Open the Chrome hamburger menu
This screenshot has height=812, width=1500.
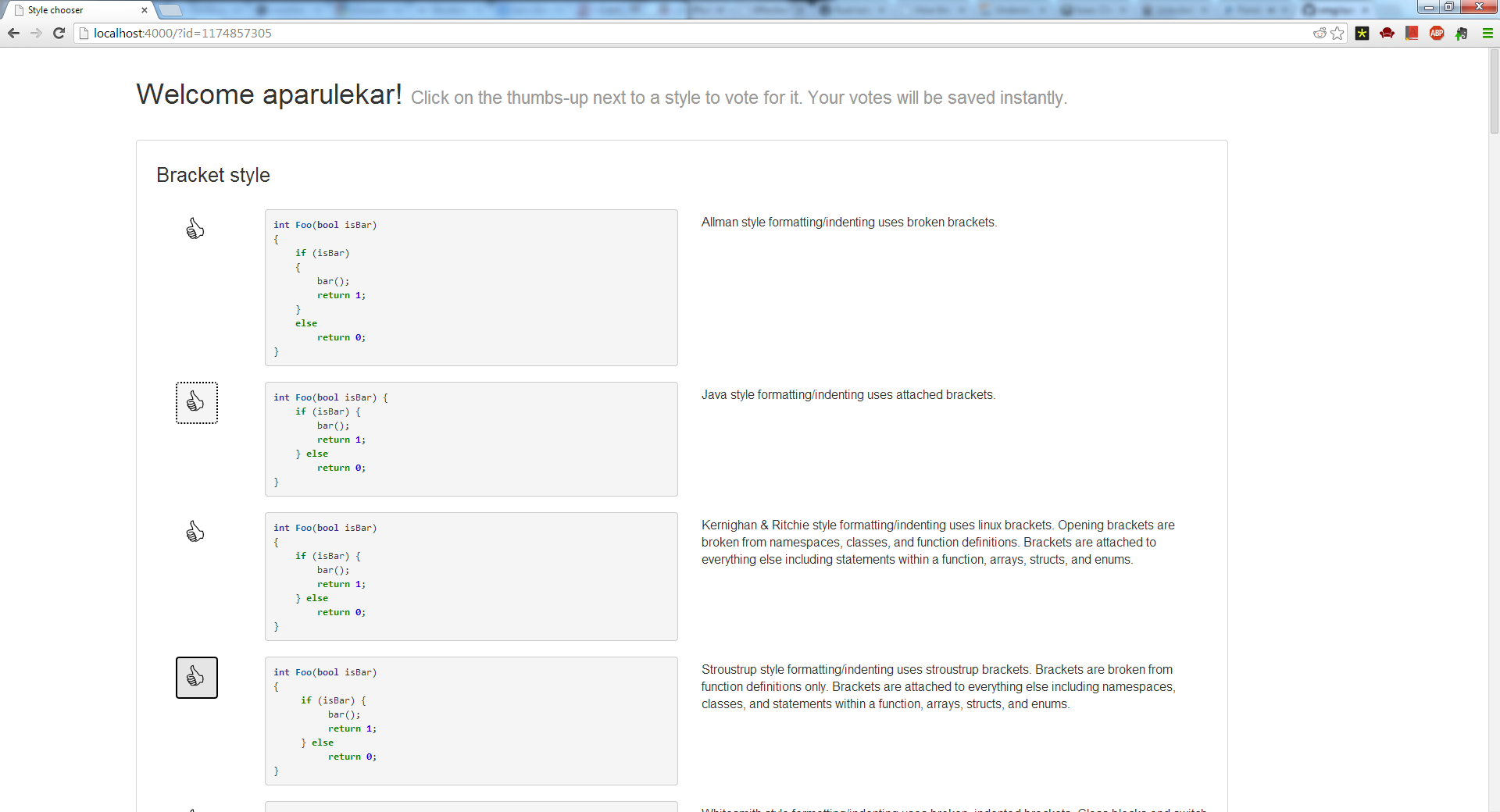(x=1487, y=33)
